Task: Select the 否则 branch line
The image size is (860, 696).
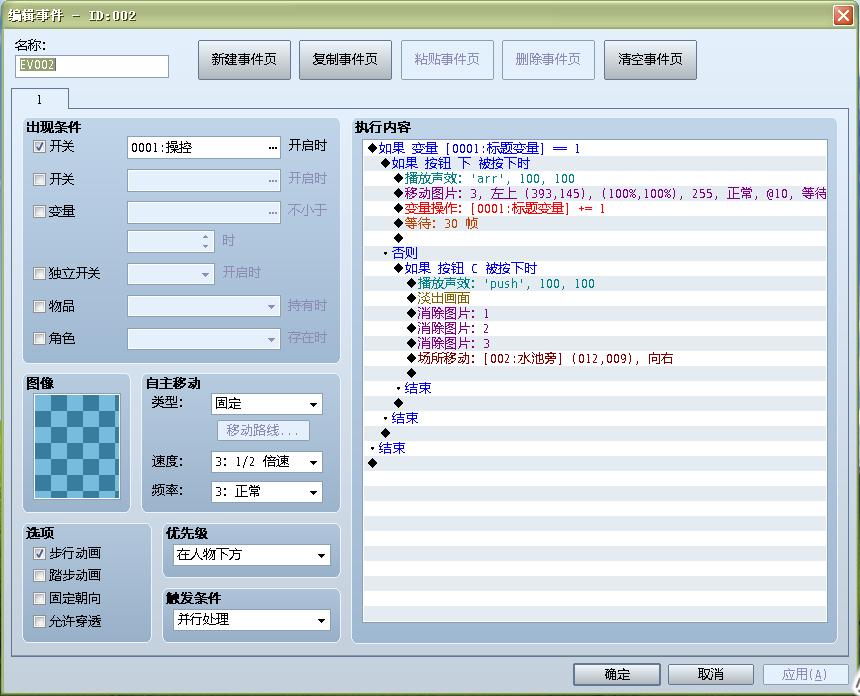Action: tap(595, 253)
